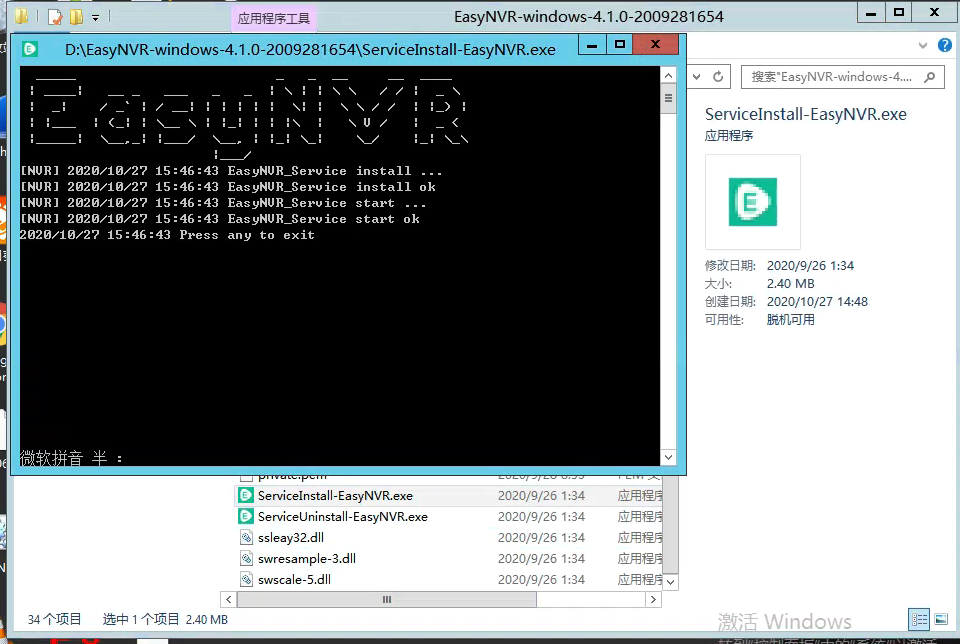Click the ServiceInstall-EasyNVR.exe file icon
This screenshot has width=960, height=644.
point(246,495)
